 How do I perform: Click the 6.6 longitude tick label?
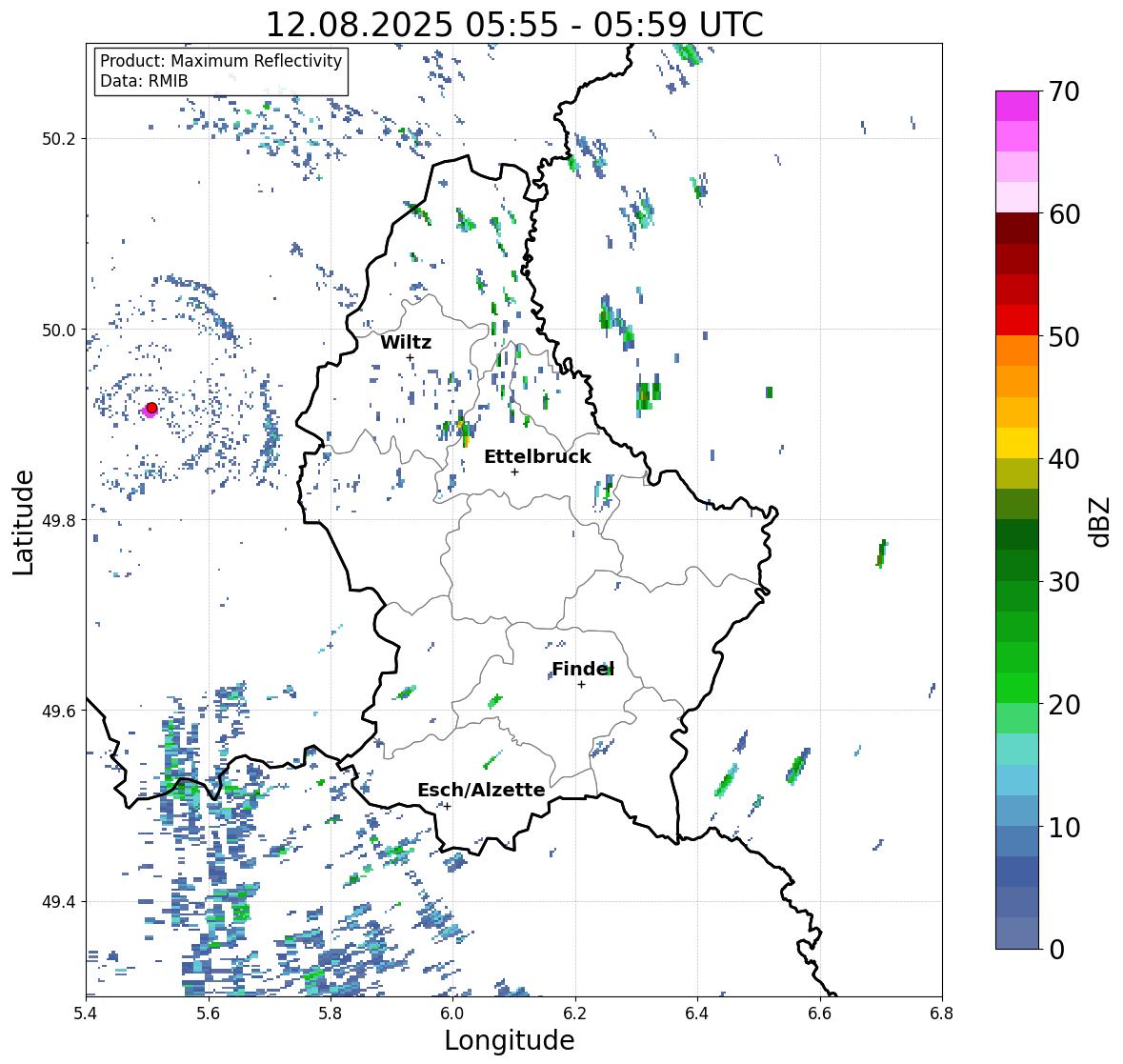click(819, 1014)
